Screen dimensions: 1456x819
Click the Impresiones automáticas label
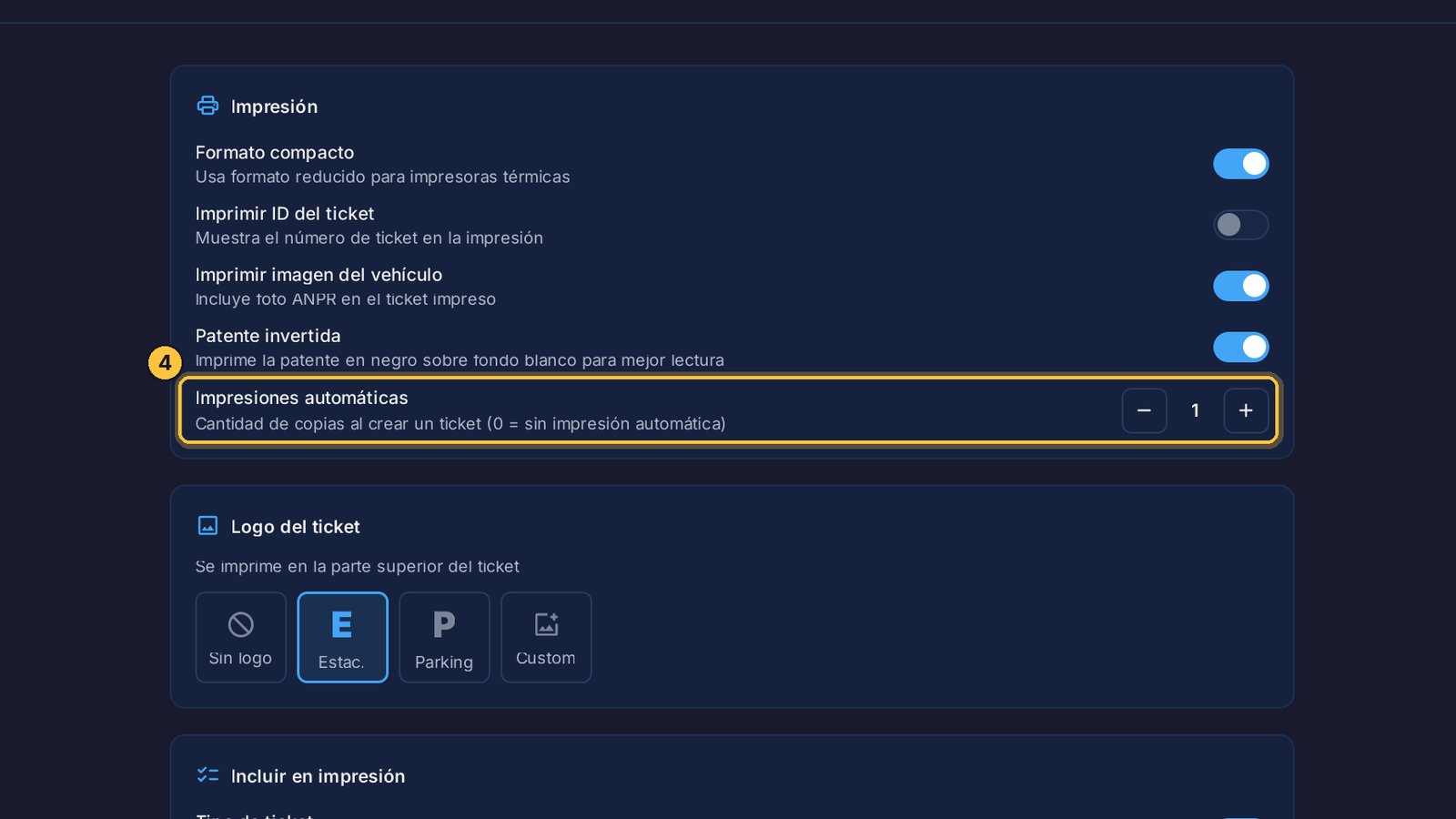click(x=301, y=398)
